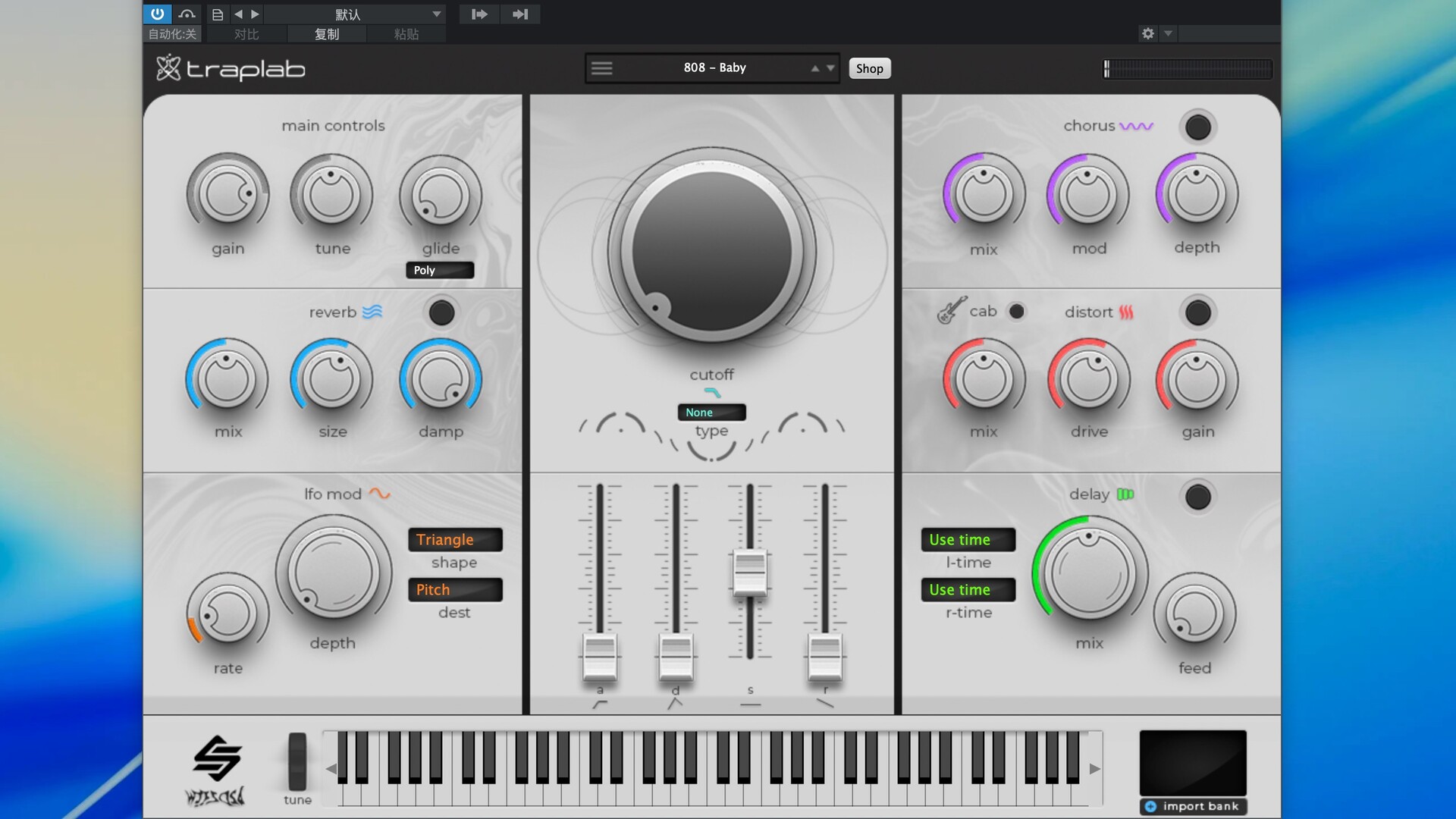Click the 复制 (copy) menu item
The height and width of the screenshot is (819, 1456).
327,34
